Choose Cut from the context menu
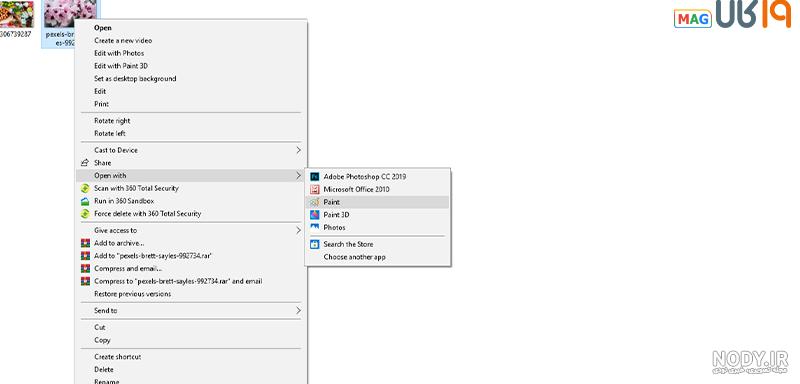Viewport: 800px width, 384px height. [x=99, y=327]
